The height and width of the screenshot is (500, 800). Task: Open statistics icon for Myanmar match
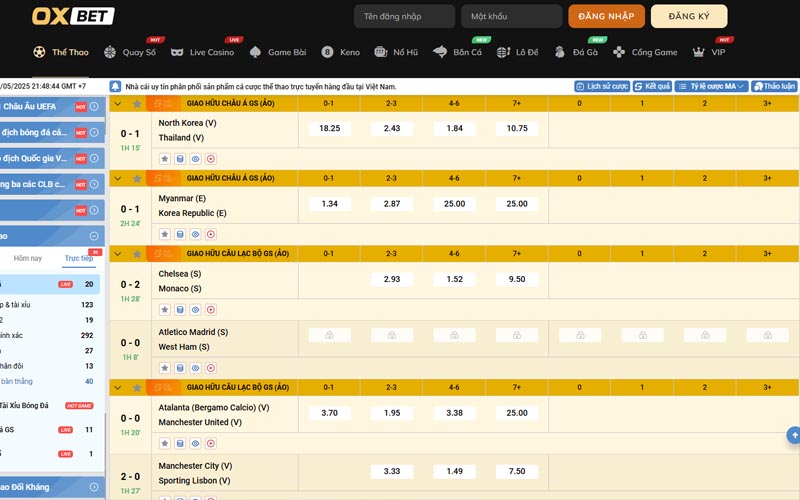pos(180,234)
